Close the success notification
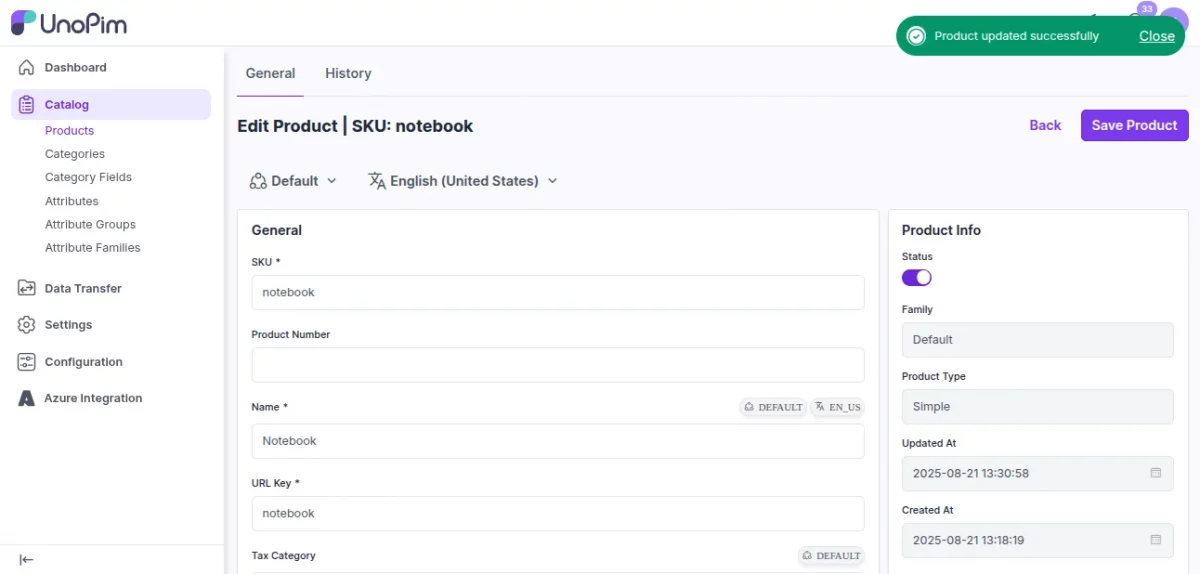This screenshot has width=1200, height=574. tap(1156, 36)
